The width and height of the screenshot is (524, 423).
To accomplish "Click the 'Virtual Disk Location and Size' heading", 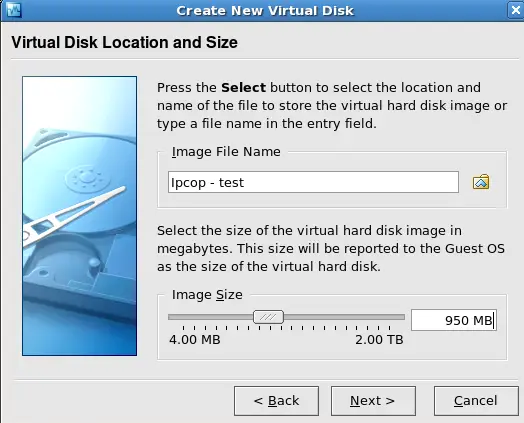I will (124, 42).
